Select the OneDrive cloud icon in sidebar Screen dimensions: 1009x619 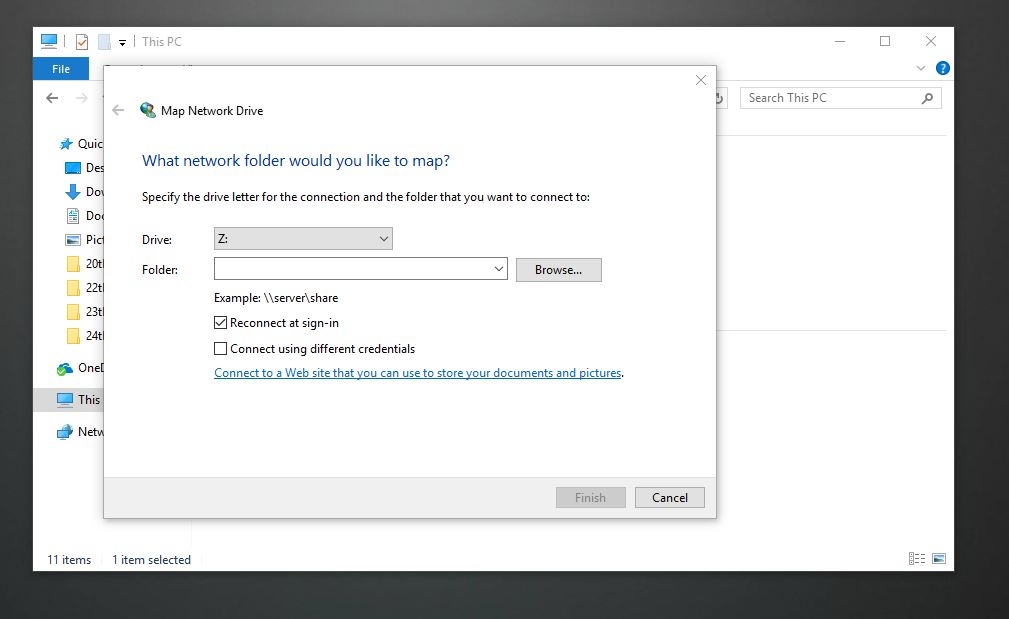(x=64, y=369)
